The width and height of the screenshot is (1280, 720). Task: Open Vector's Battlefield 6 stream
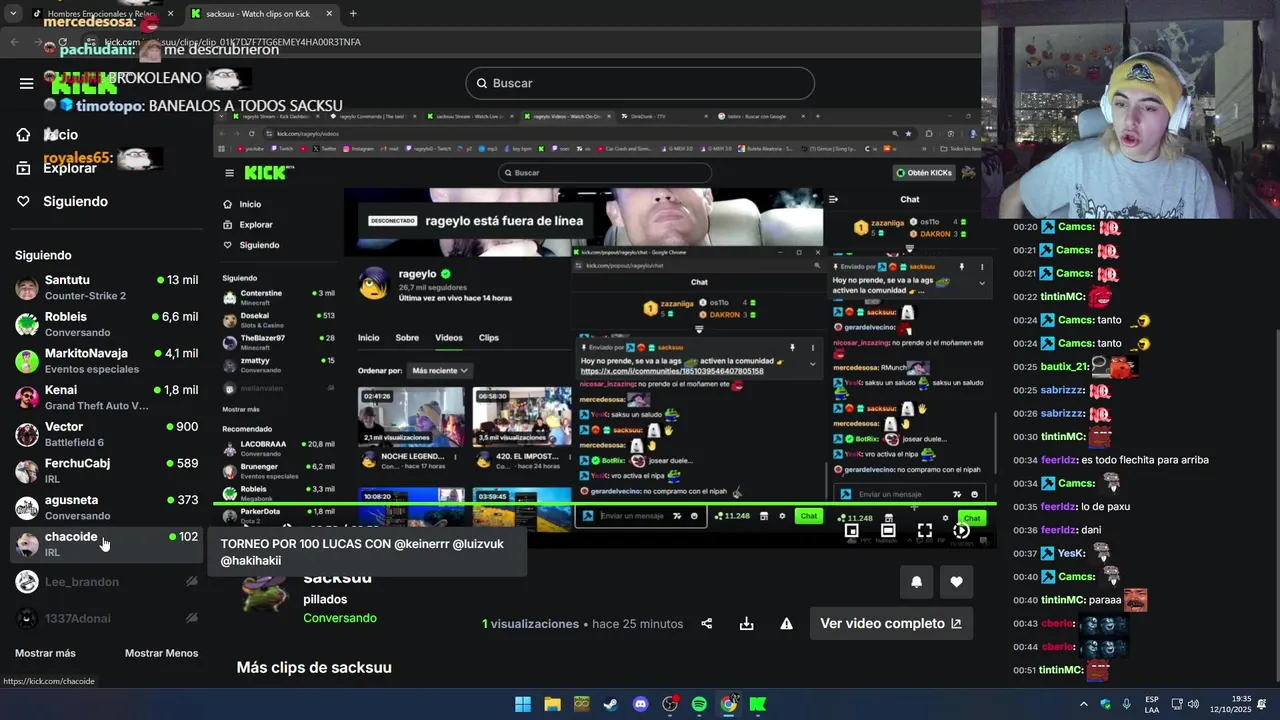coord(106,434)
